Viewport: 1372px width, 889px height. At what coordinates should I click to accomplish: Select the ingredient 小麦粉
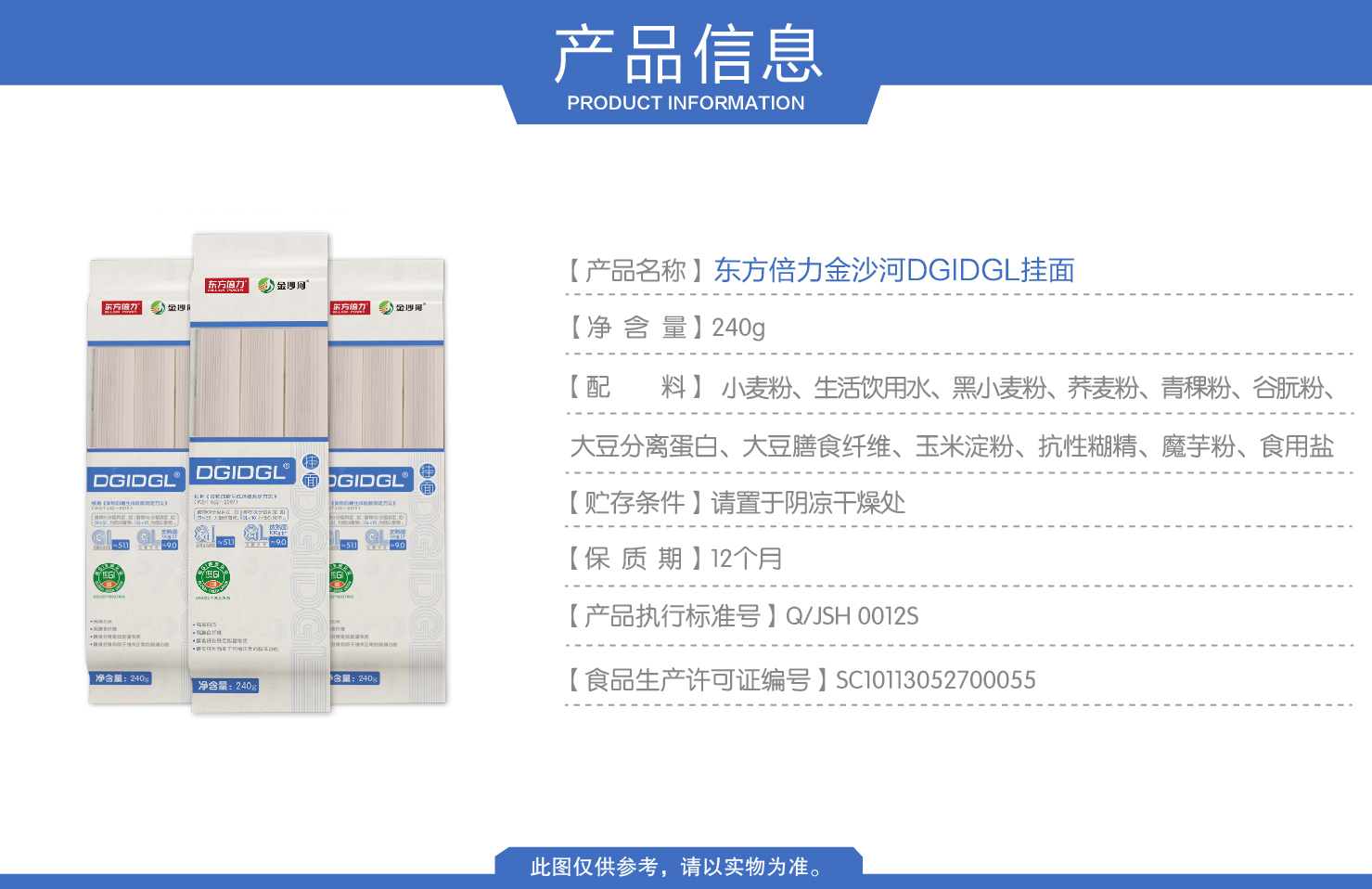pyautogui.click(x=758, y=388)
